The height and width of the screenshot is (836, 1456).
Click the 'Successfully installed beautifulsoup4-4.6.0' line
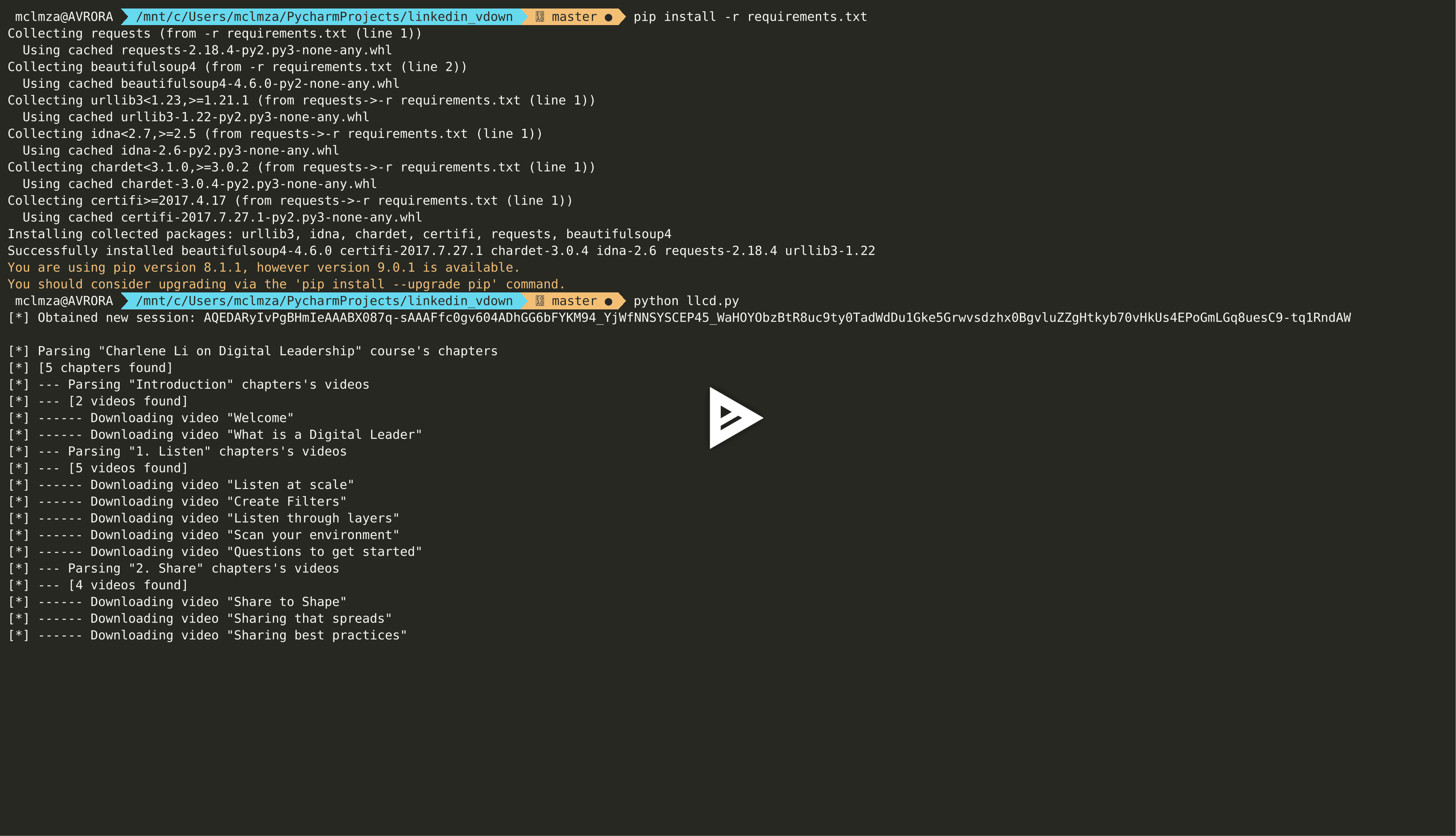click(x=441, y=251)
